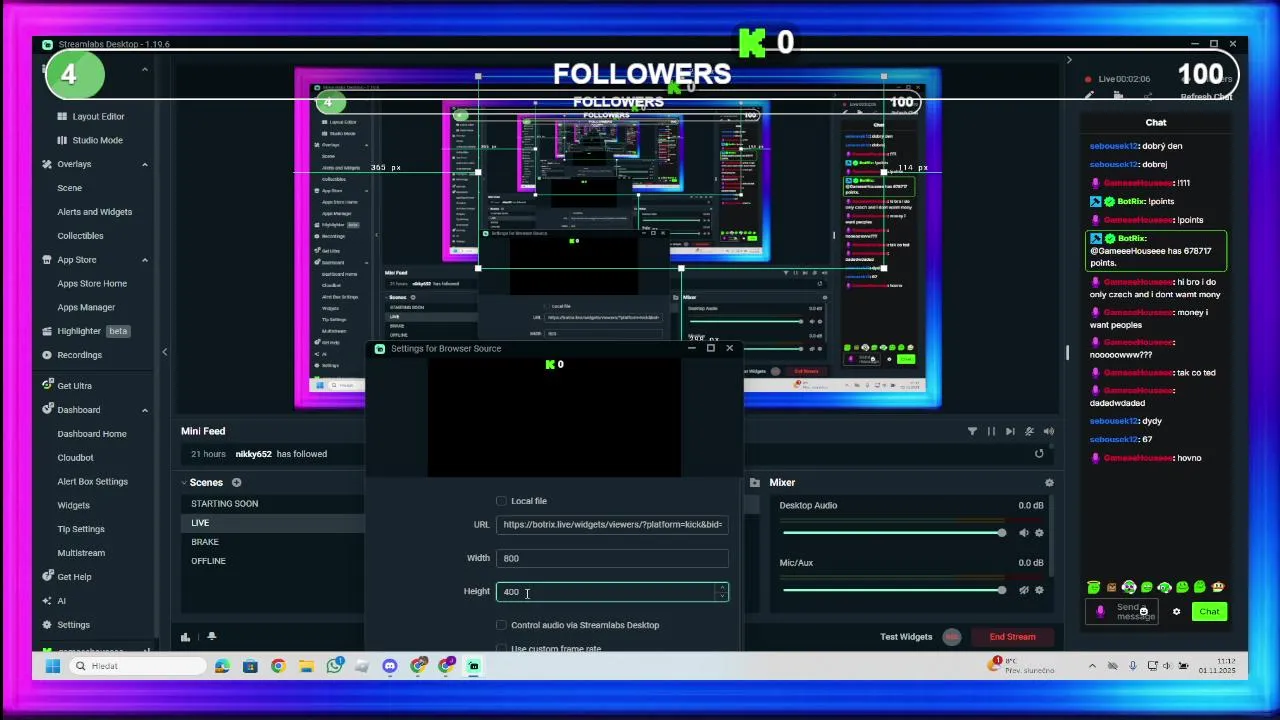Enable the Local file checkbox

coord(501,501)
